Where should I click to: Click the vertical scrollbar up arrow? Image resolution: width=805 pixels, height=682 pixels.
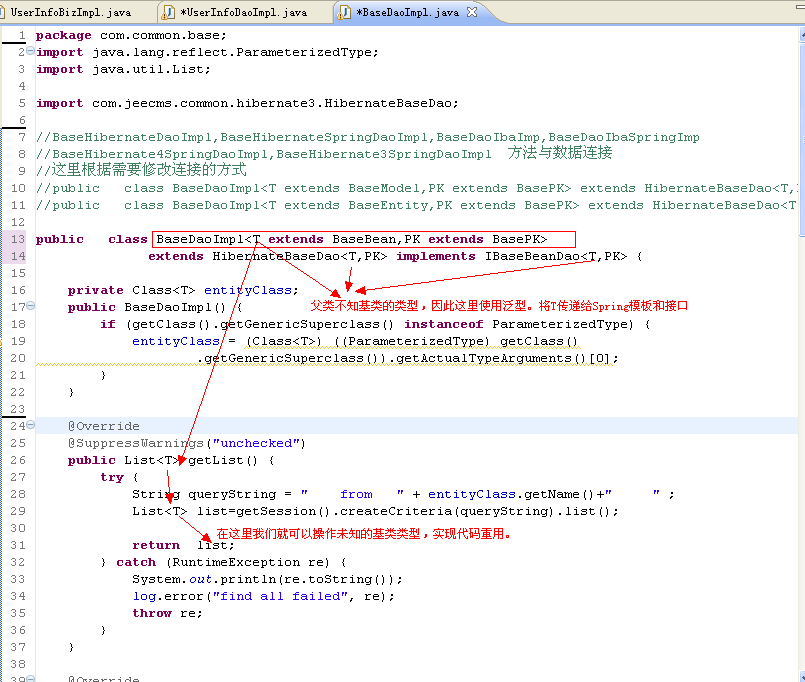point(802,35)
